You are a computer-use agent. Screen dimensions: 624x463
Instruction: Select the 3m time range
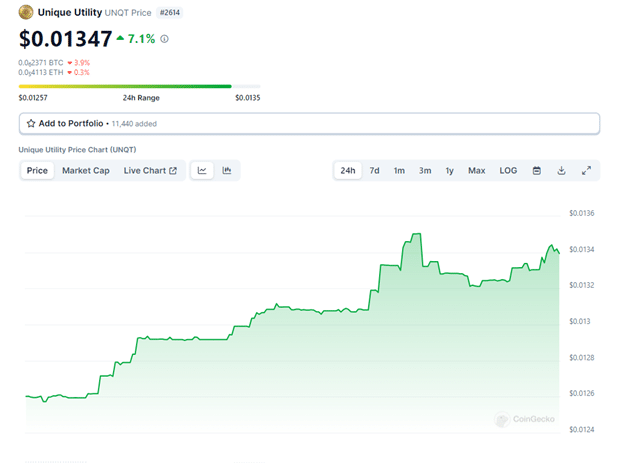click(425, 171)
